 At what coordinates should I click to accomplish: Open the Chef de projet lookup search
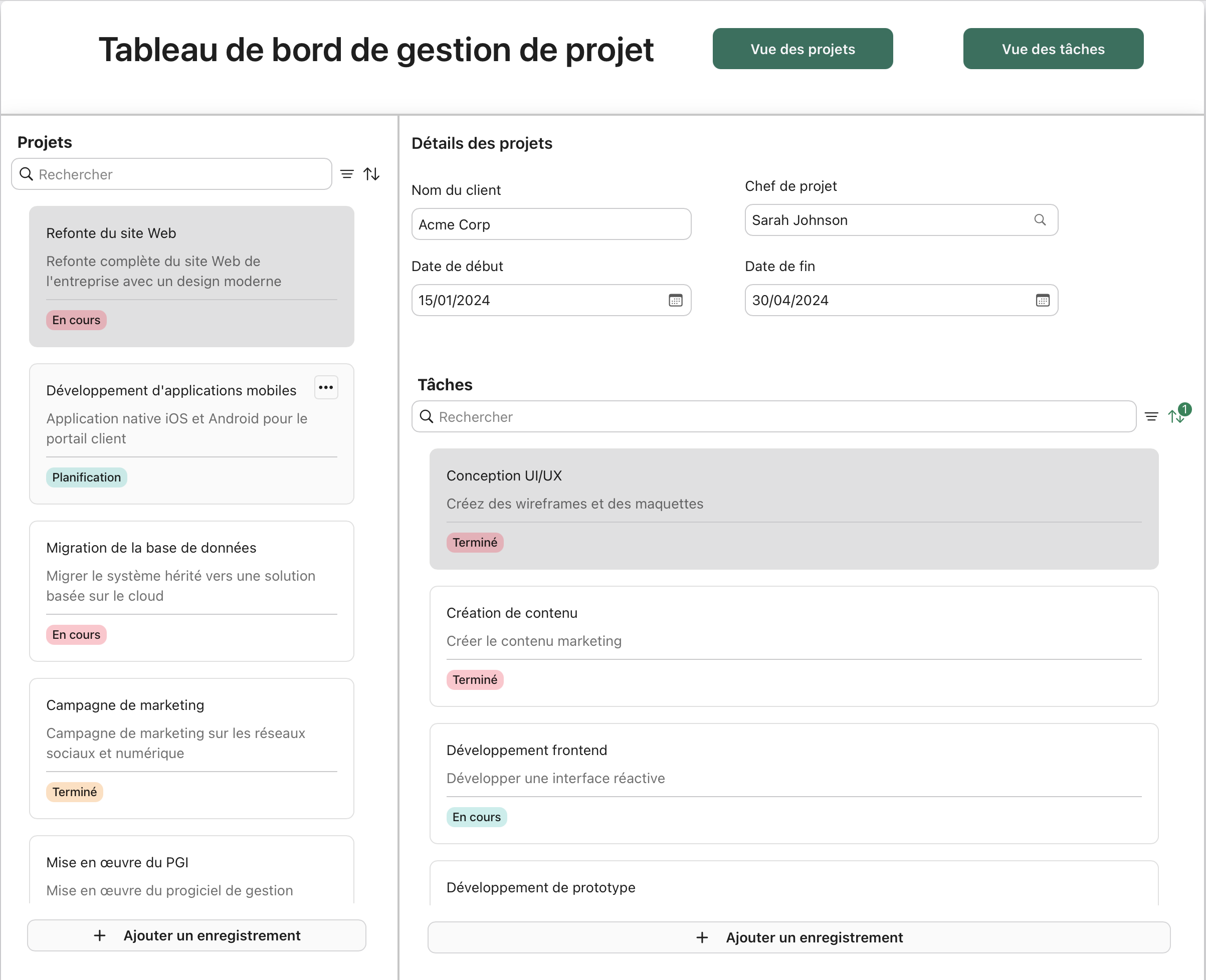click(1041, 219)
